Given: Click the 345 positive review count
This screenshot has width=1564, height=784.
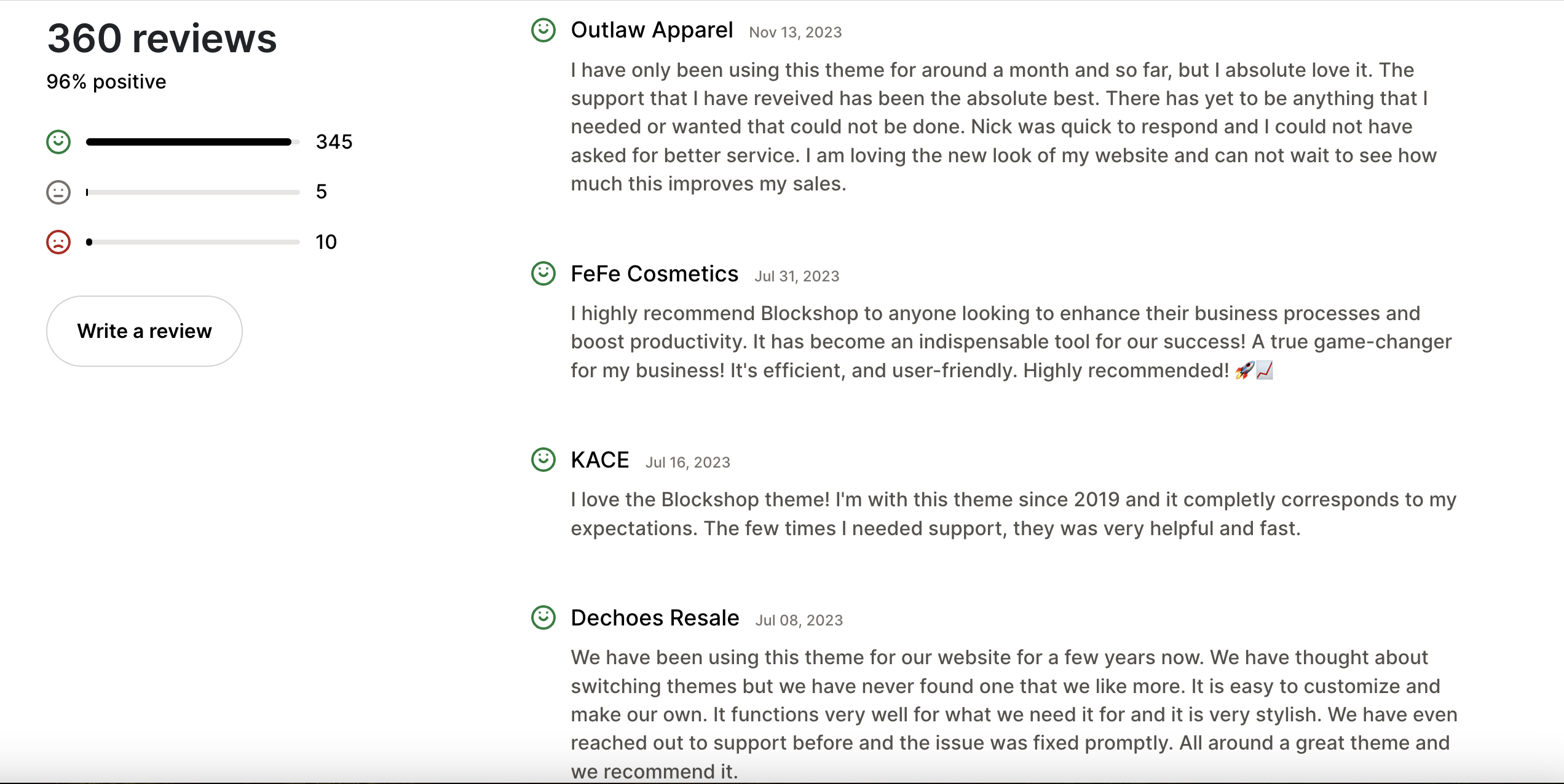Looking at the screenshot, I should click(334, 142).
